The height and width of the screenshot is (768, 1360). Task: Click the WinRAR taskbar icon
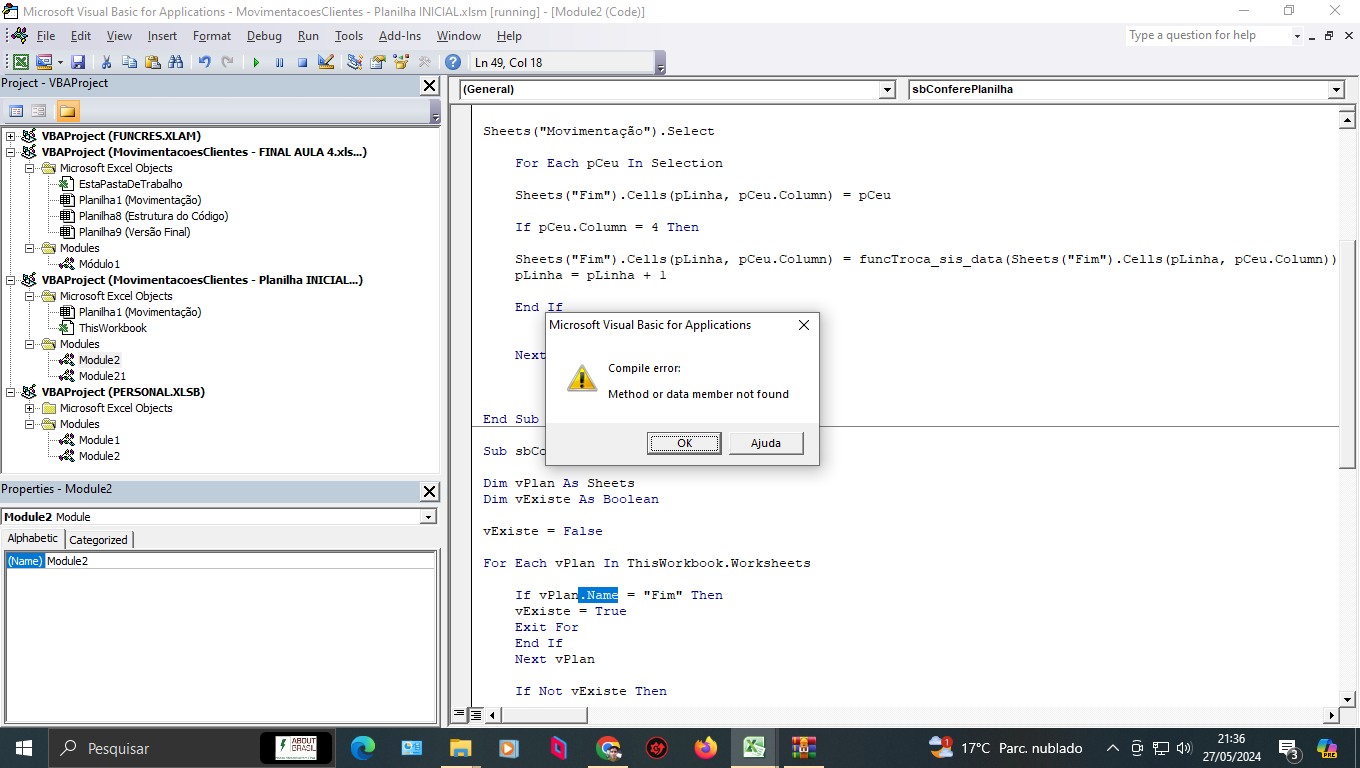click(x=804, y=747)
